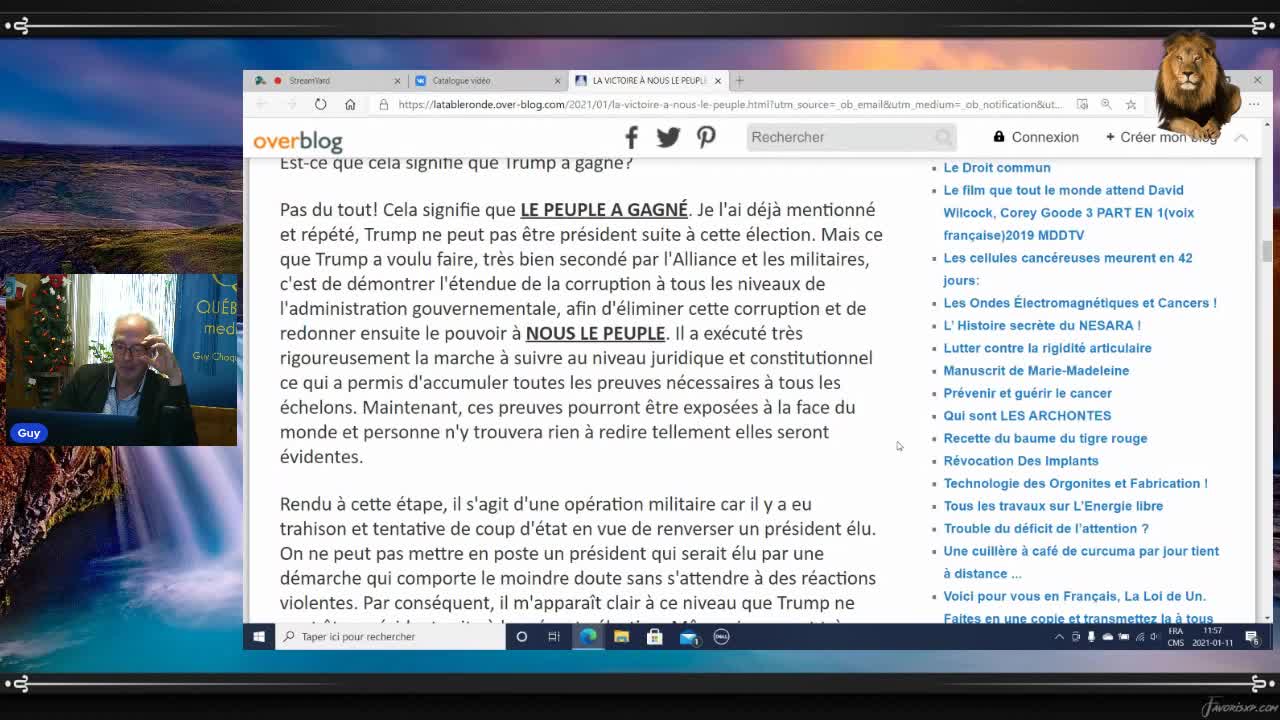1280x720 pixels.
Task: Click Guy's webcam video thumbnail
Action: click(x=120, y=360)
